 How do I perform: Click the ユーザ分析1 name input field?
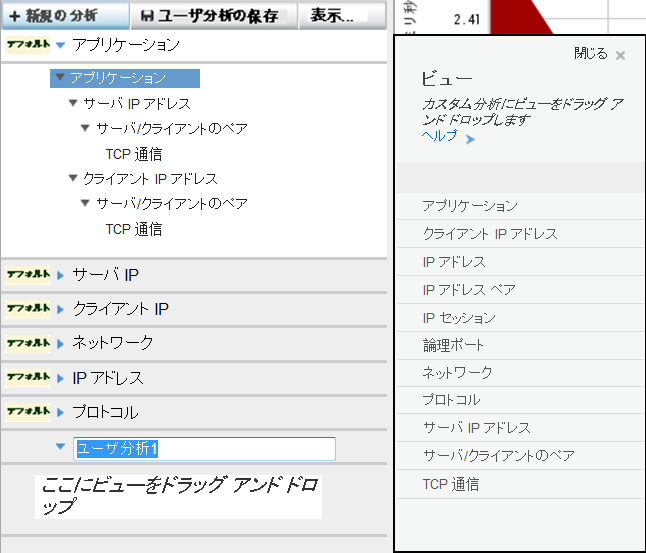click(x=204, y=449)
